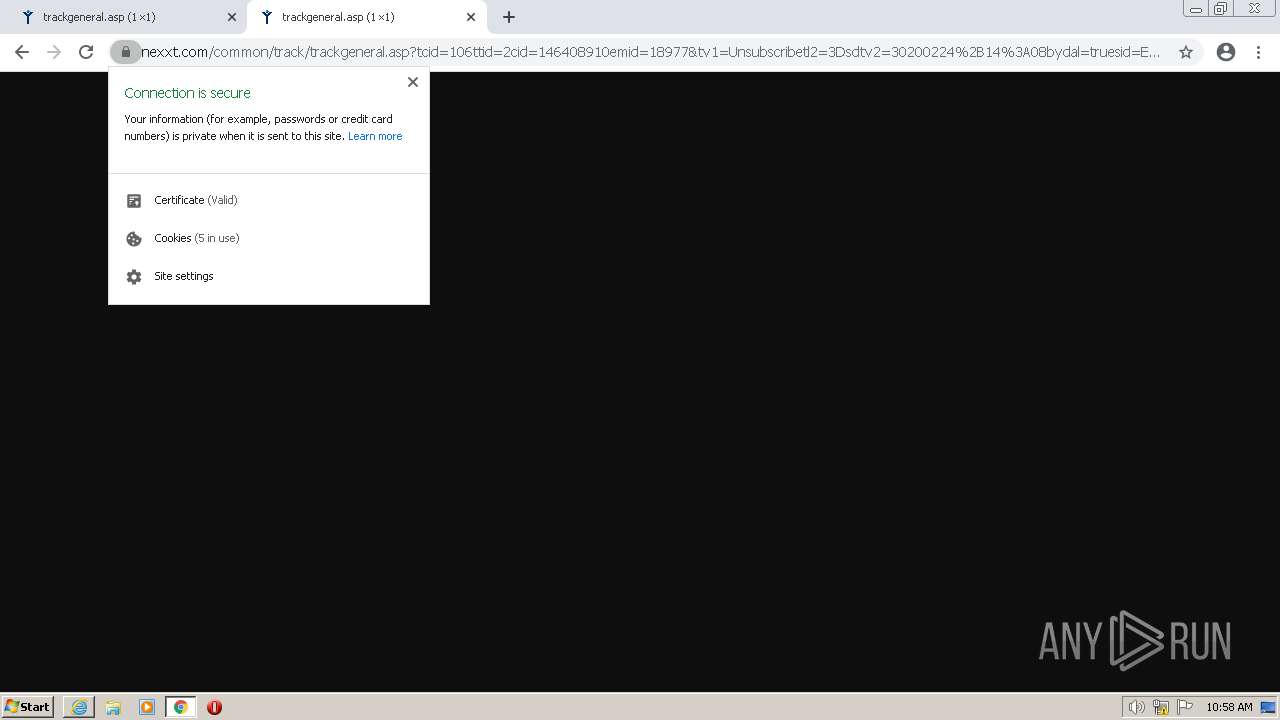Switch to Chrome in the taskbar
The image size is (1280, 720).
pos(180,707)
